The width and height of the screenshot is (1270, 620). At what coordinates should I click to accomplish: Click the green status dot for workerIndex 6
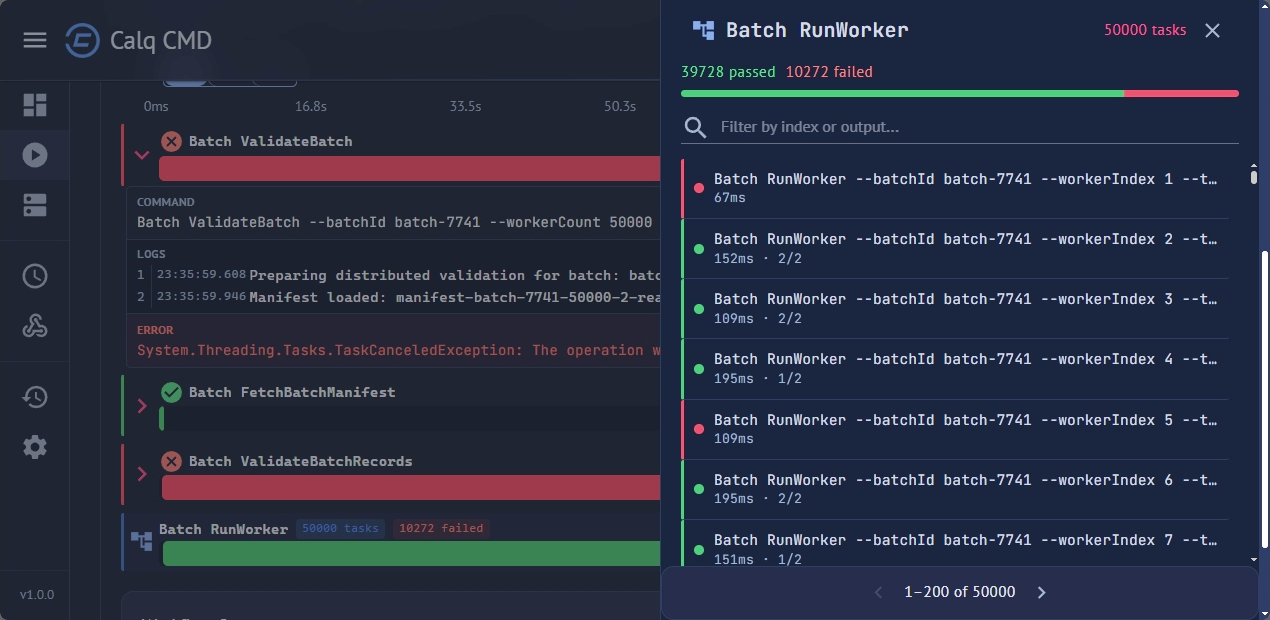pyautogui.click(x=698, y=490)
